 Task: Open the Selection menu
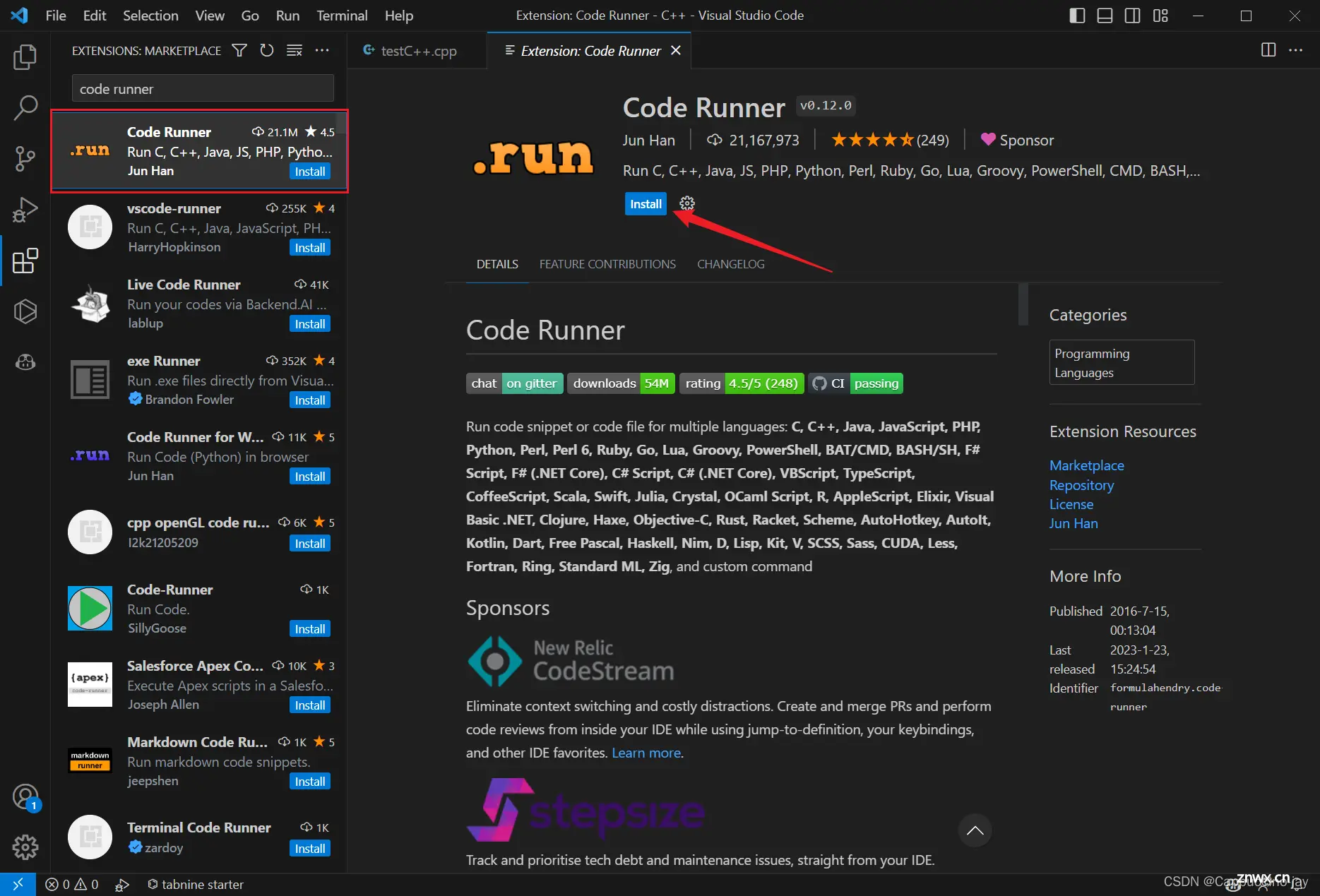[150, 16]
